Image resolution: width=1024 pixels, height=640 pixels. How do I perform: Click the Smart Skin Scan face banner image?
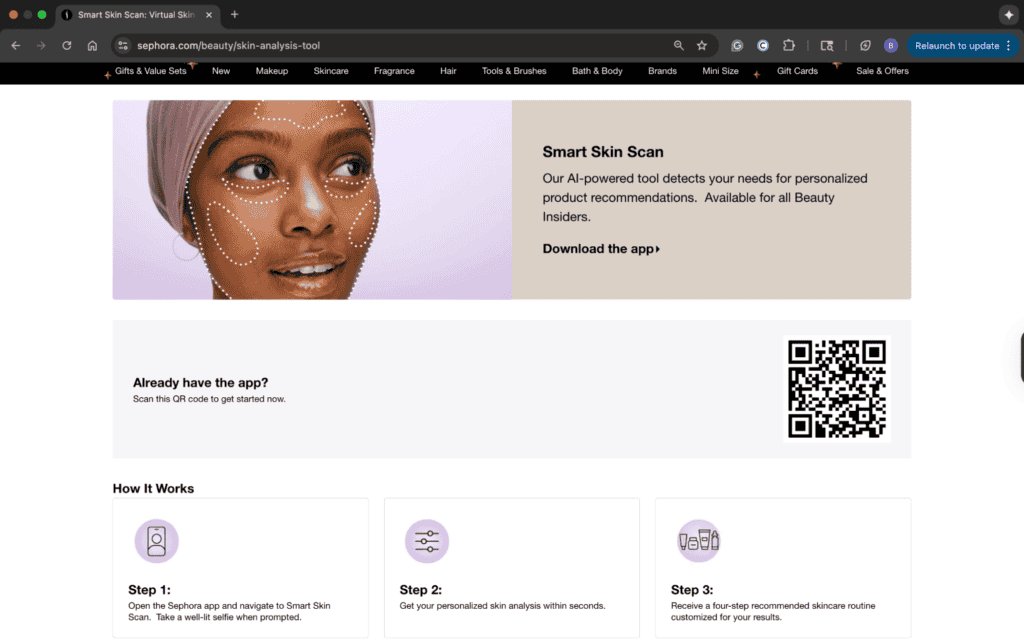(312, 200)
